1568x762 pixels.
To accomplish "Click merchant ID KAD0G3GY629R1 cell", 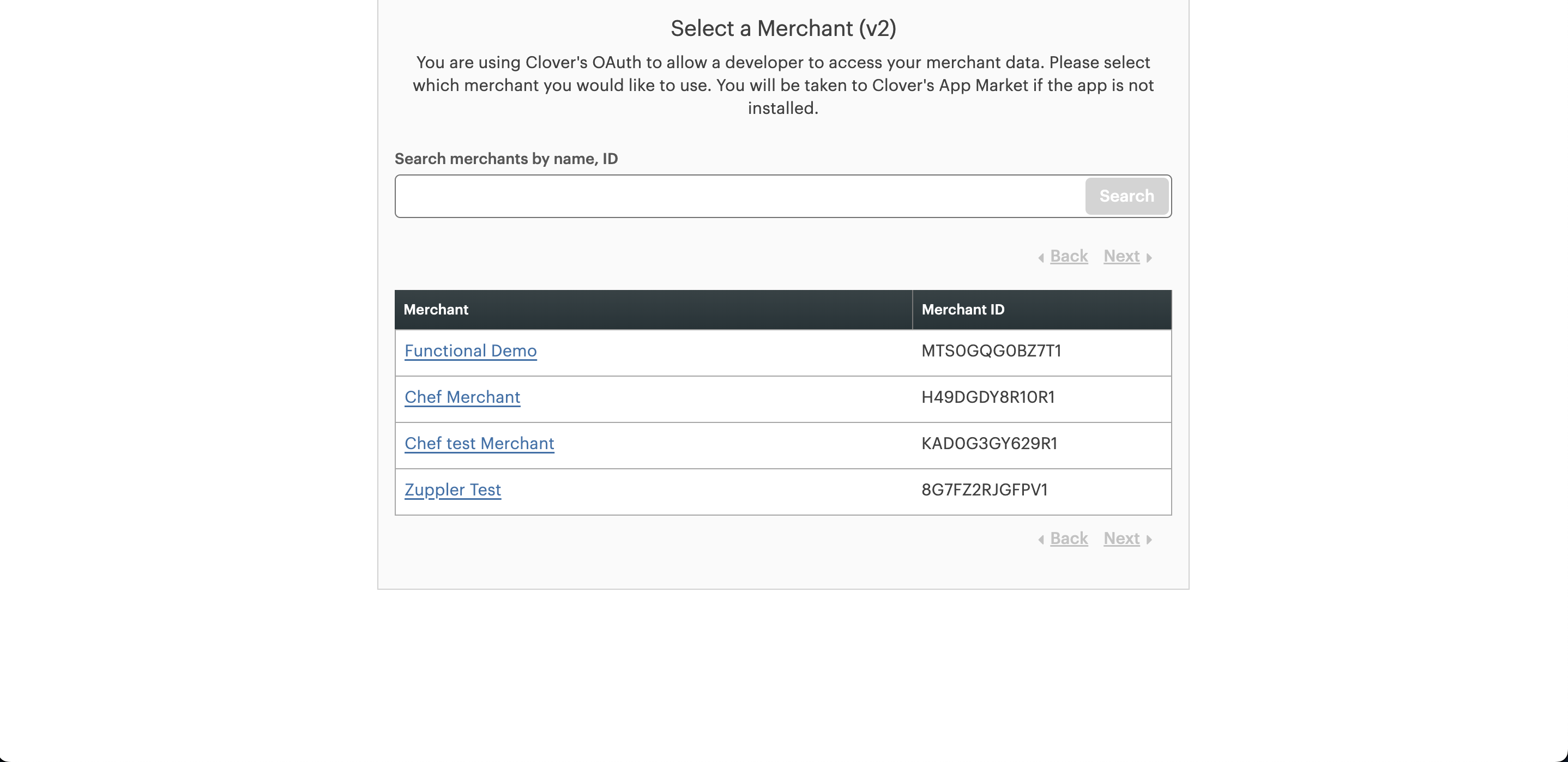I will point(989,443).
